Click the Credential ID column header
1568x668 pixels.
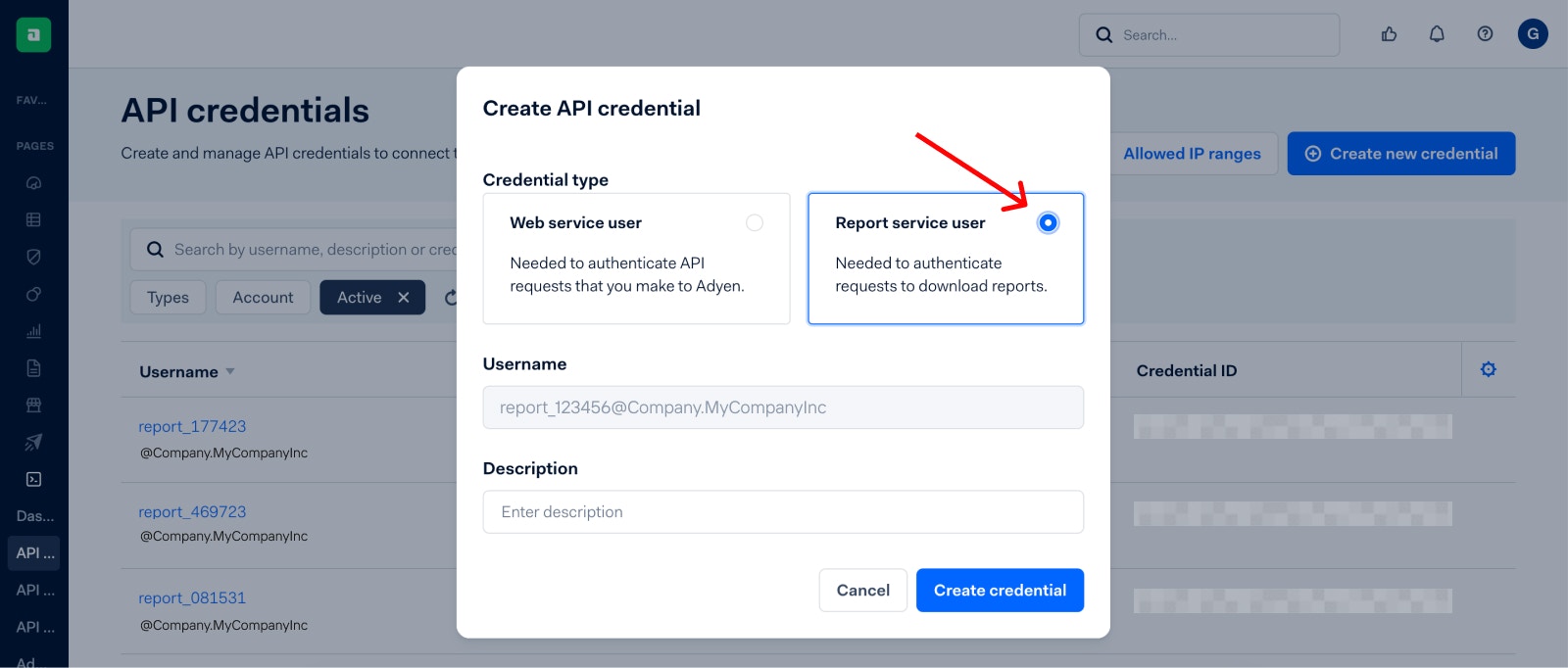1187,371
